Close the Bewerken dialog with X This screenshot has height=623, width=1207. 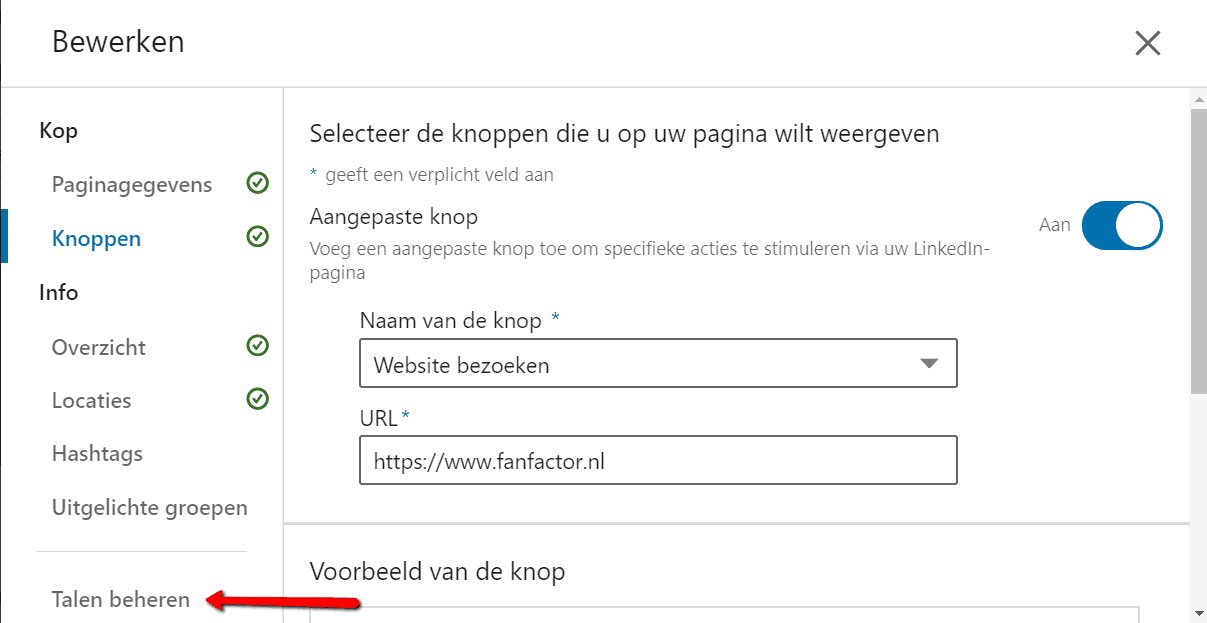(x=1147, y=43)
